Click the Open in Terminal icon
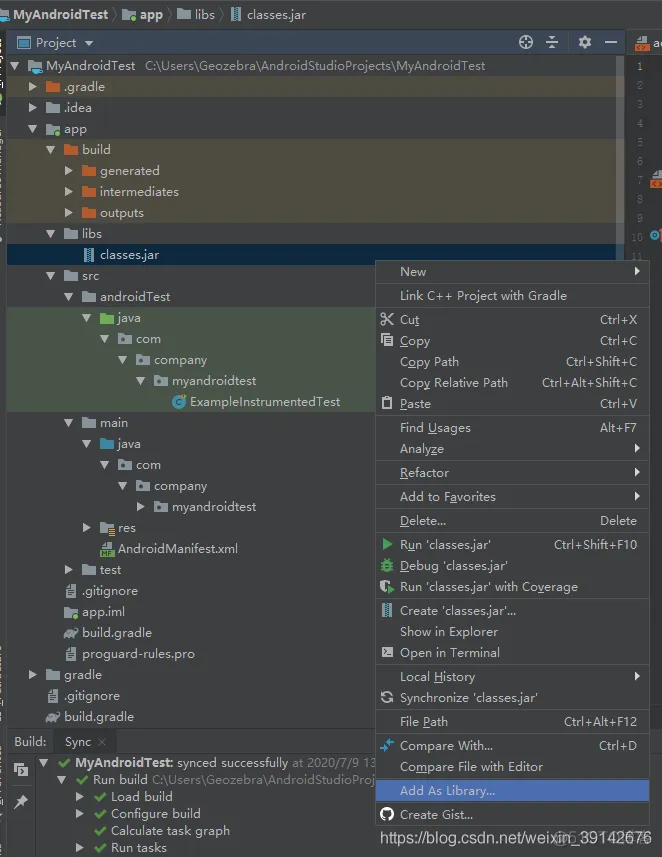662x857 pixels. click(x=386, y=652)
